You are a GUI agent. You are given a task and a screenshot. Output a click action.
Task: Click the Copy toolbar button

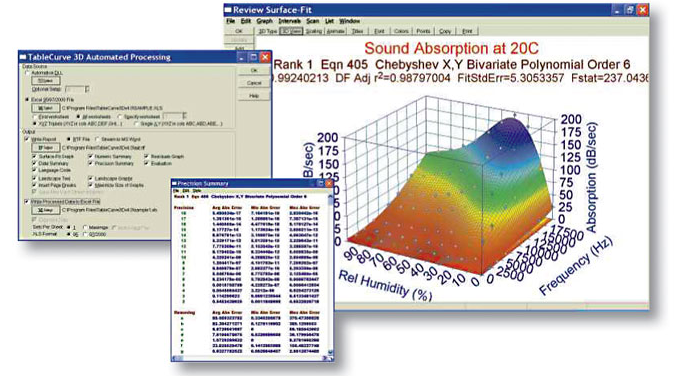pyautogui.click(x=445, y=31)
